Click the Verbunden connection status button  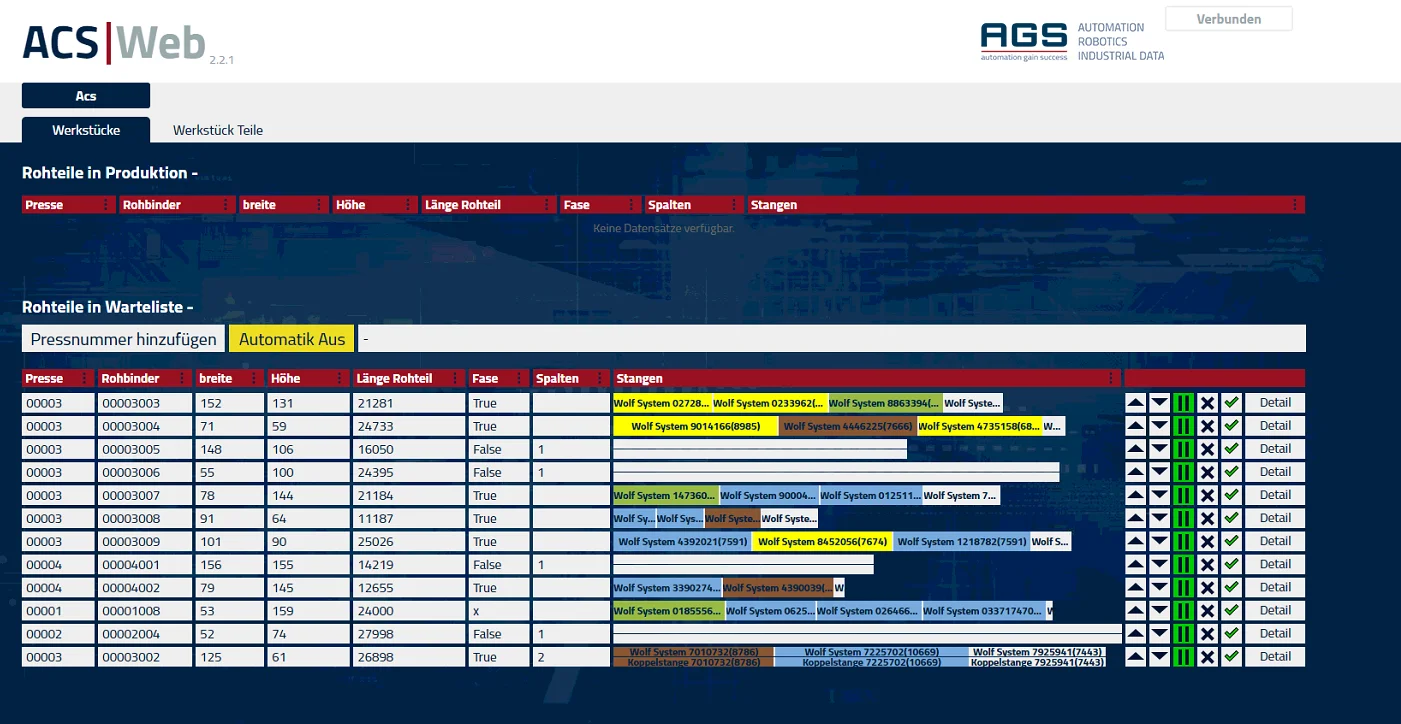1229,19
